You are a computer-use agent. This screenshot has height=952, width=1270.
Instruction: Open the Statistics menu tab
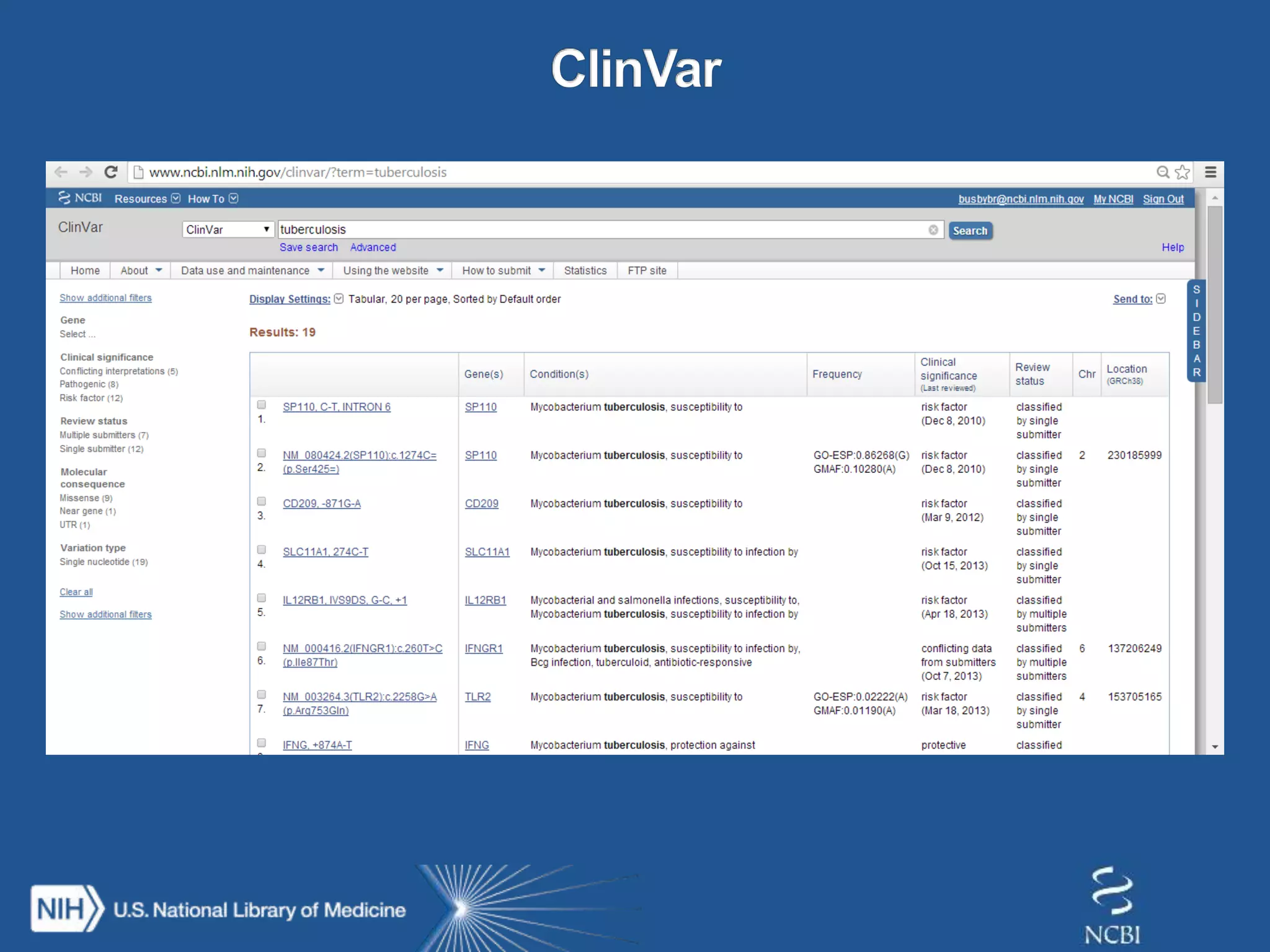pyautogui.click(x=585, y=271)
